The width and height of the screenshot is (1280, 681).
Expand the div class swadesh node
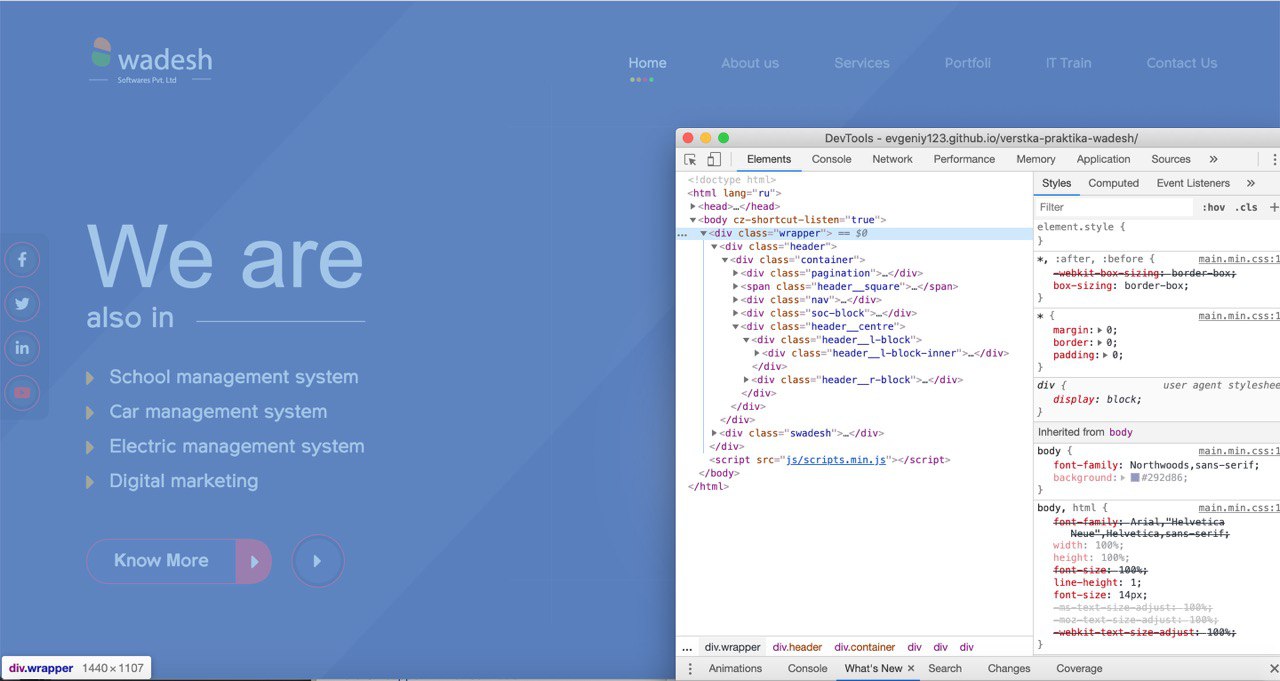pos(714,433)
